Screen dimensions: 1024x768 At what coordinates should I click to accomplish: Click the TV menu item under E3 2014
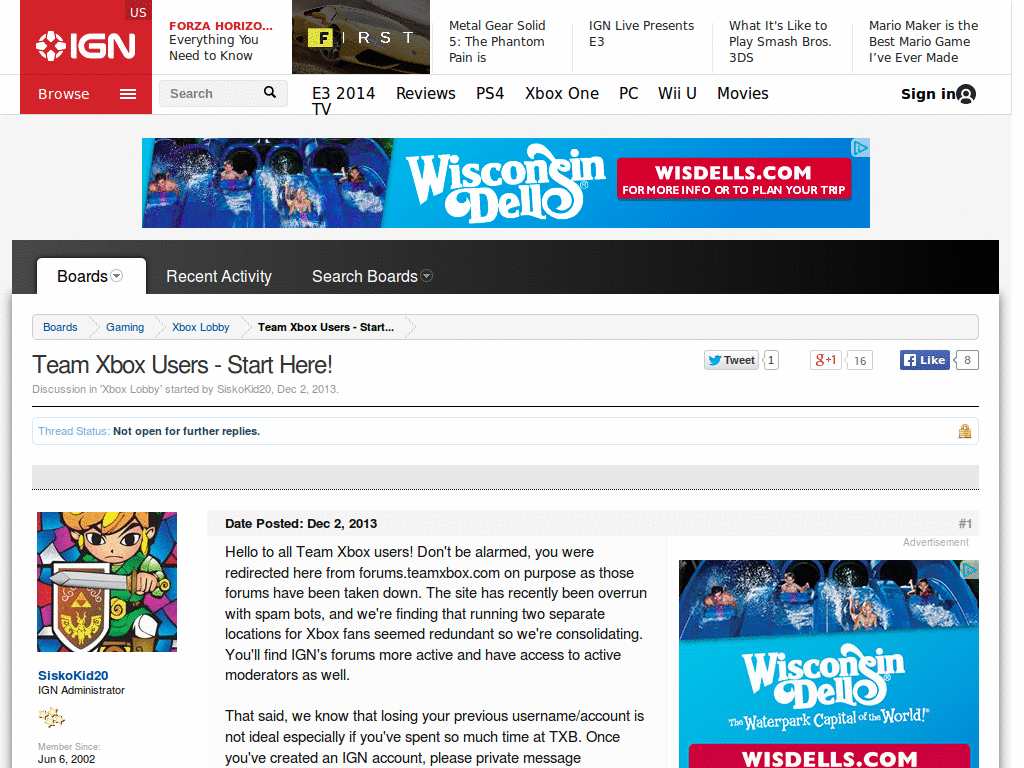[x=321, y=109]
